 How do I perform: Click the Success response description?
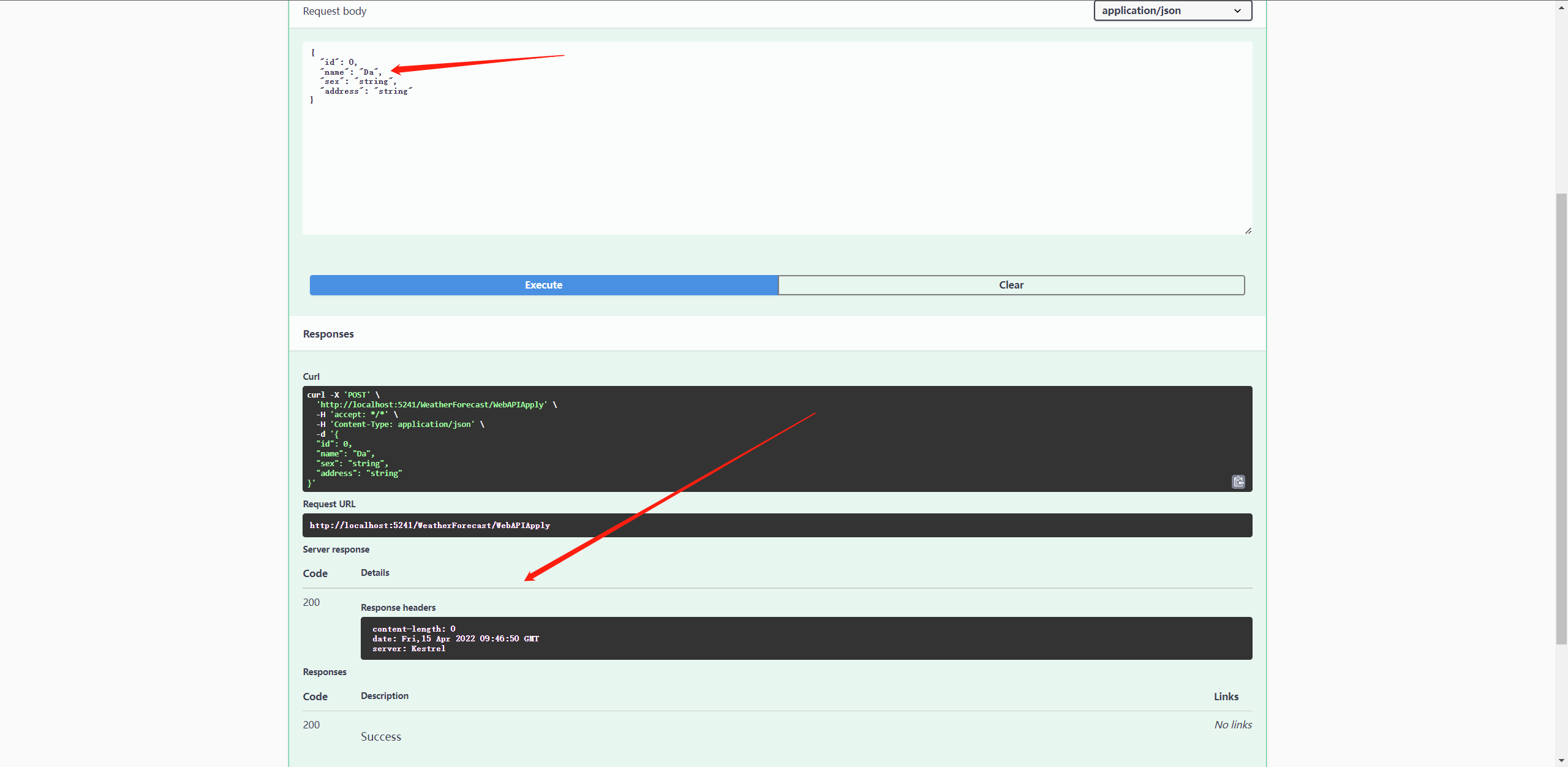click(x=380, y=736)
